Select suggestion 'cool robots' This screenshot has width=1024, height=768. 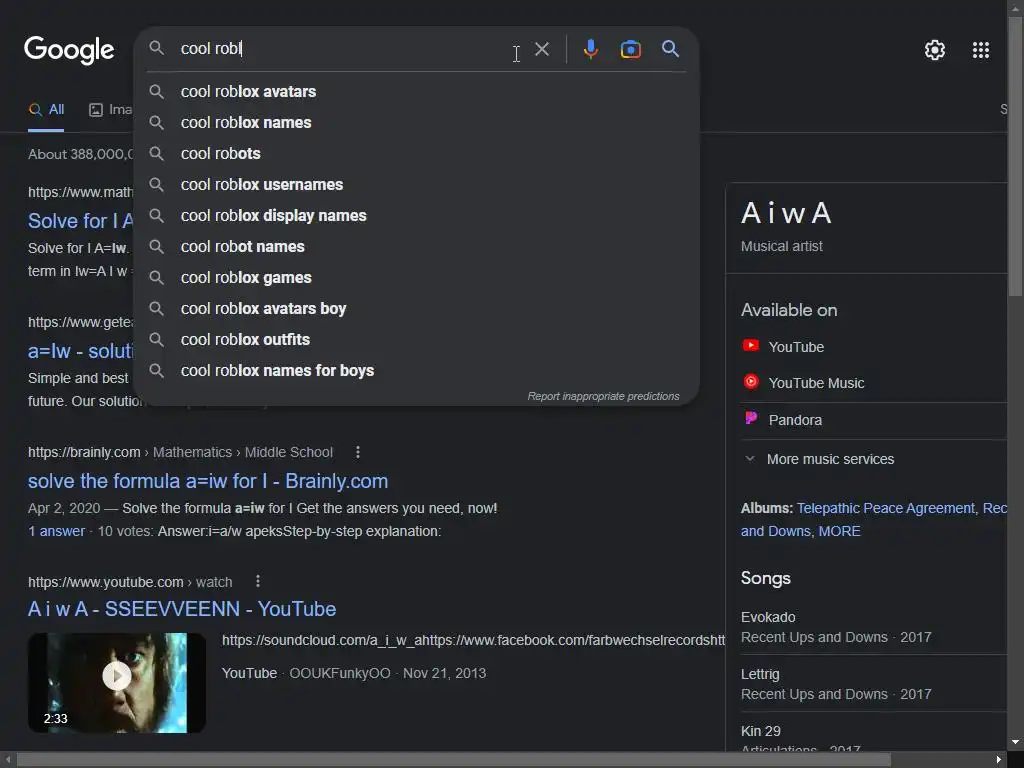pos(416,153)
